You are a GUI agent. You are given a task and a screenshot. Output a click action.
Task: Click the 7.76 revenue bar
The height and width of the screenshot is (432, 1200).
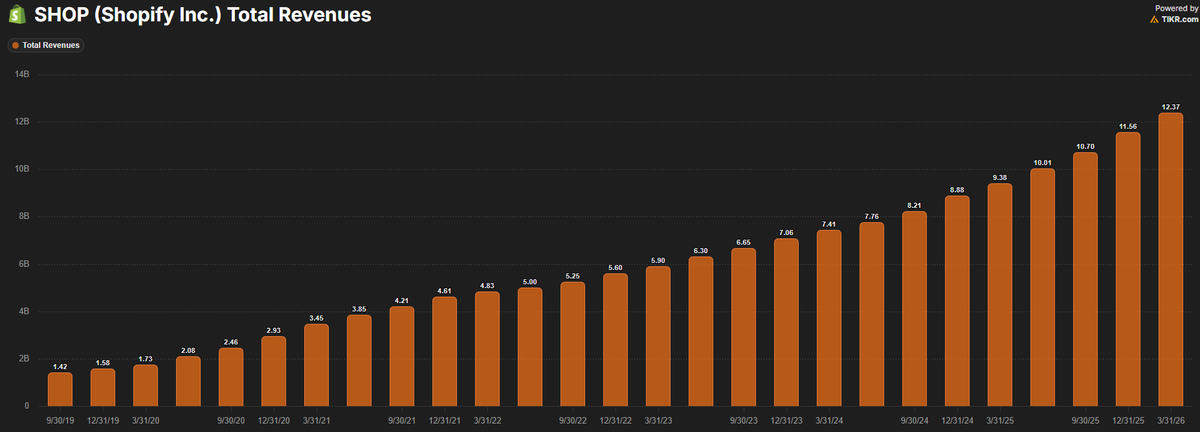pos(871,314)
